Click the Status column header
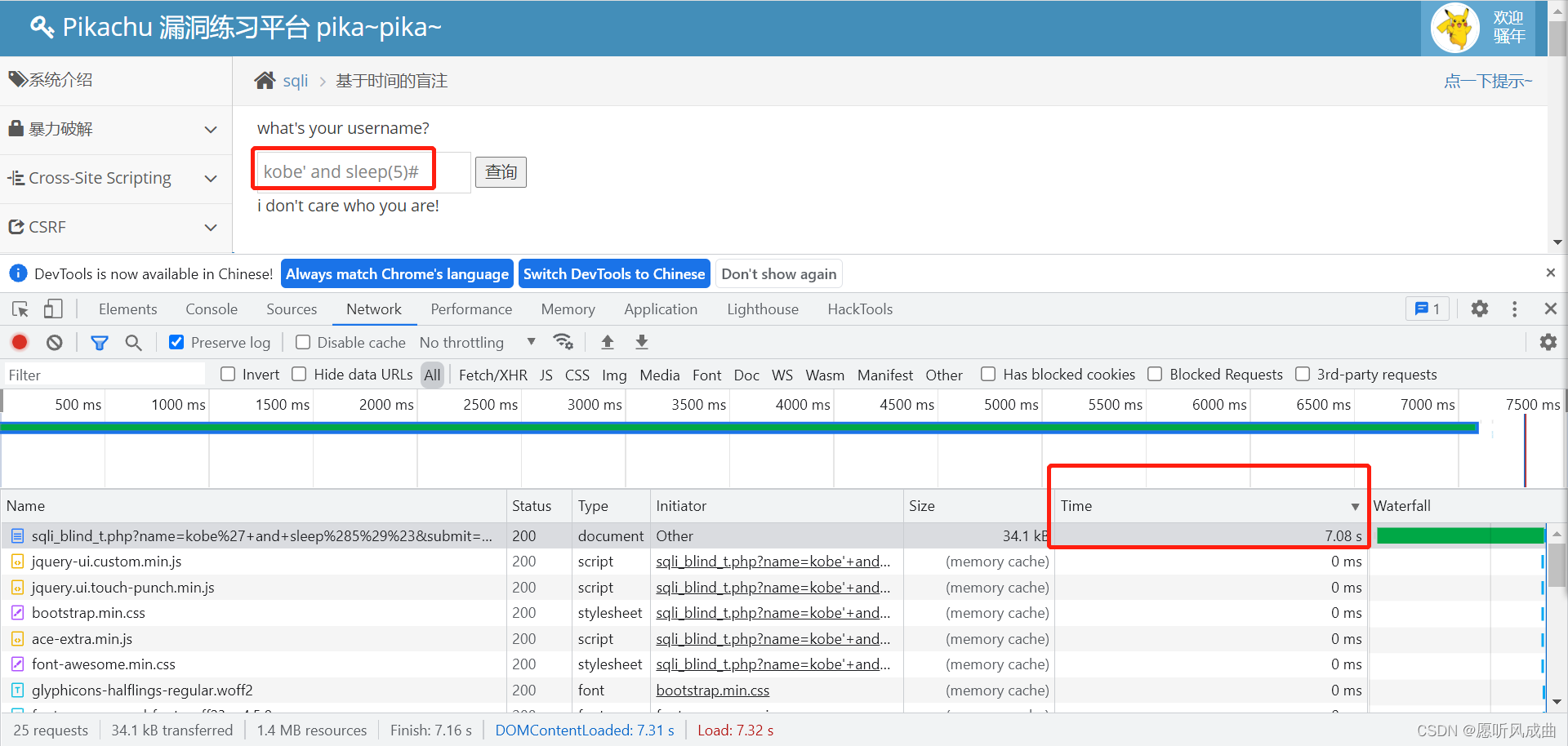This screenshot has width=1568, height=746. point(539,506)
